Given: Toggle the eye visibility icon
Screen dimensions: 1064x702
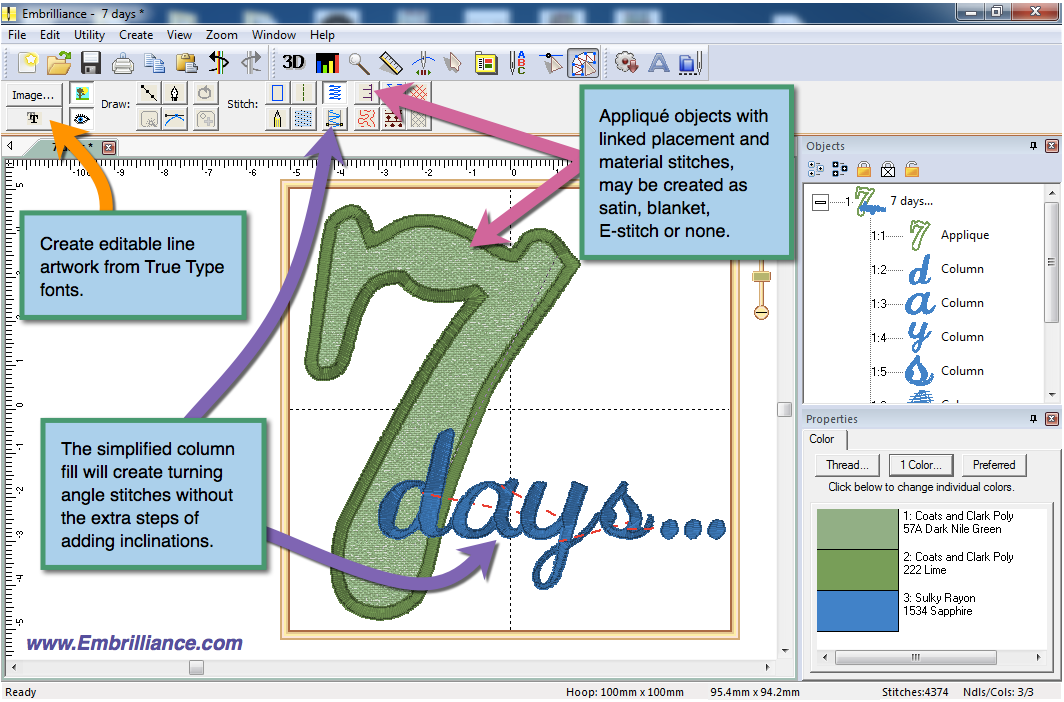Looking at the screenshot, I should click(81, 118).
